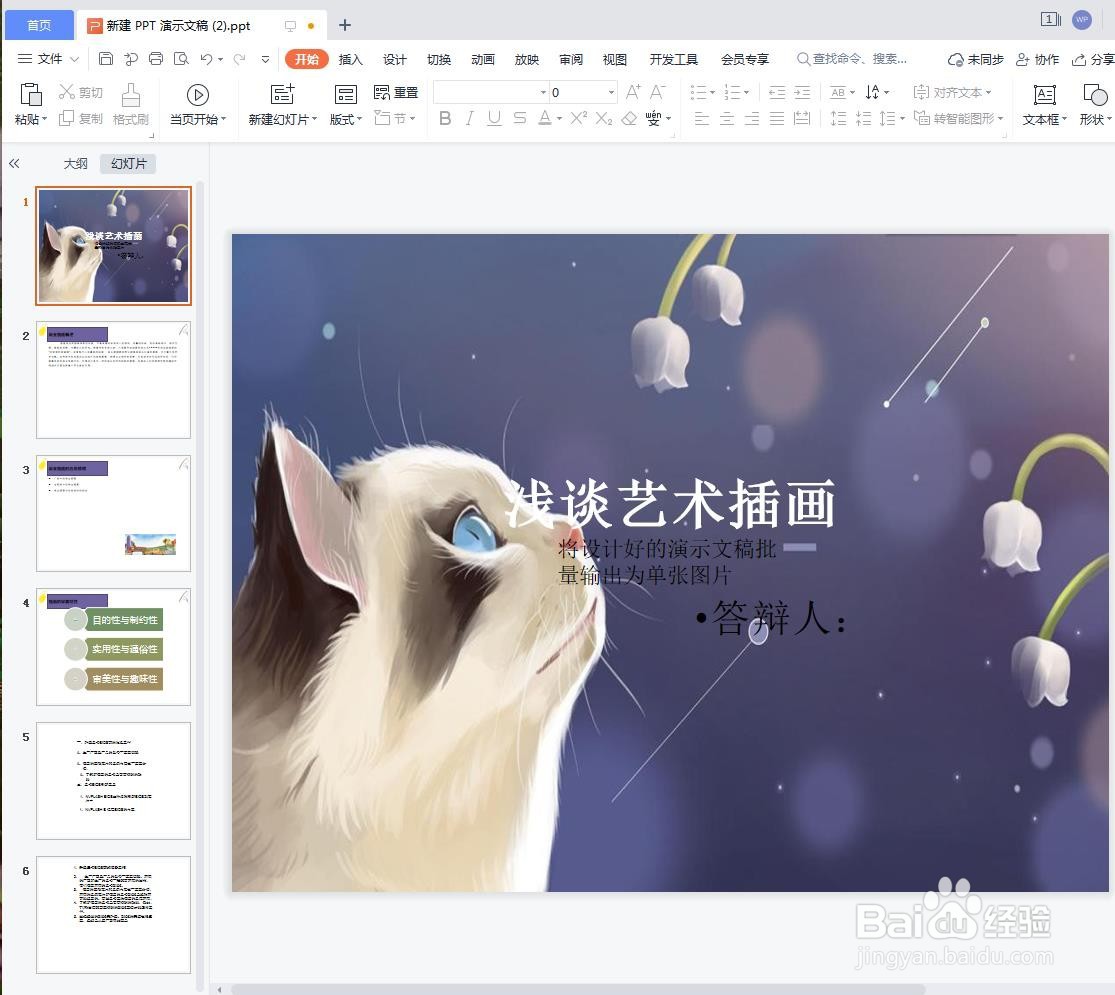
Task: Open Align Text (对齐文本) dropdown
Action: [x=952, y=92]
